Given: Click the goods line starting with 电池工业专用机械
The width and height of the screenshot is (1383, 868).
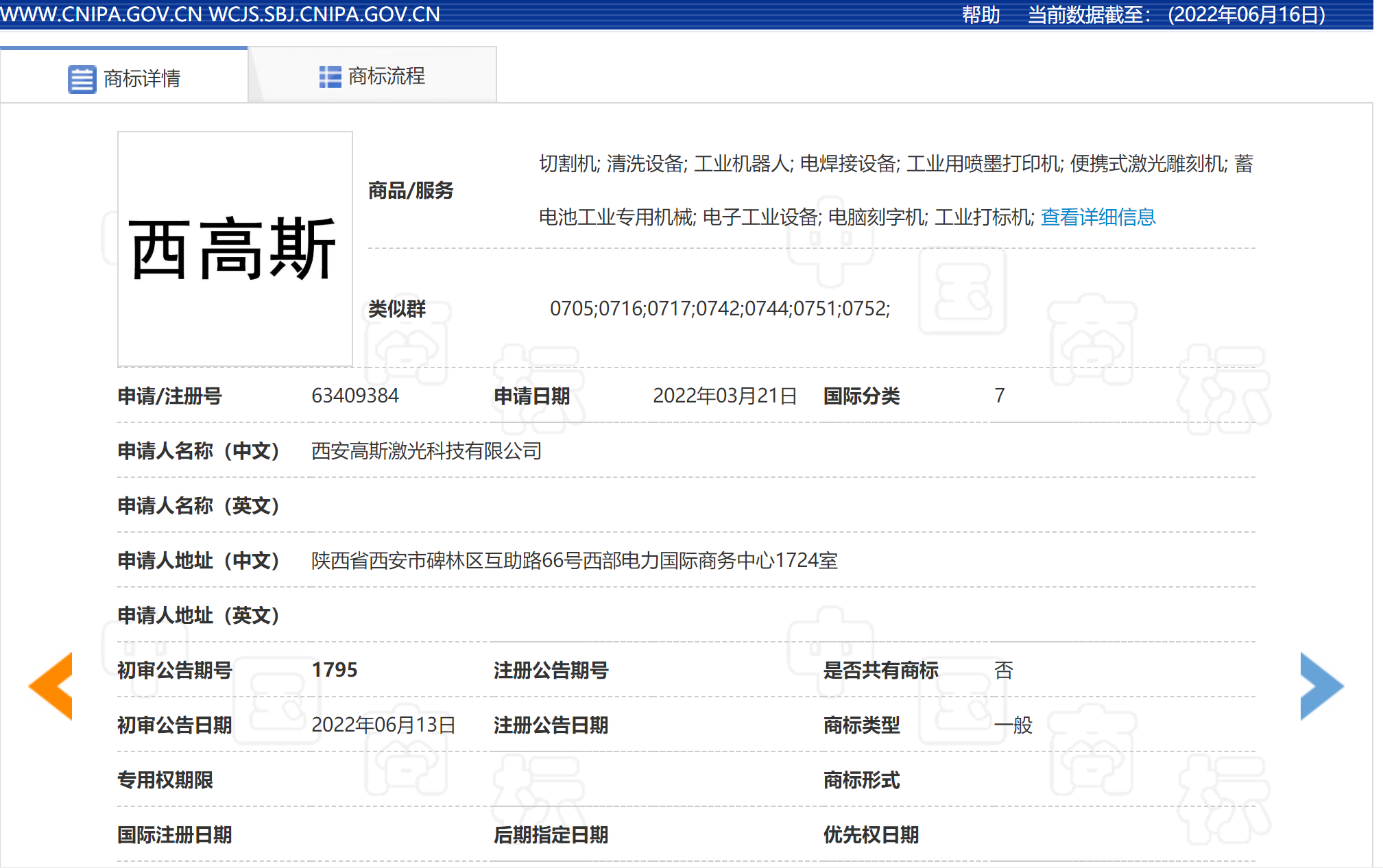Looking at the screenshot, I should [x=786, y=217].
